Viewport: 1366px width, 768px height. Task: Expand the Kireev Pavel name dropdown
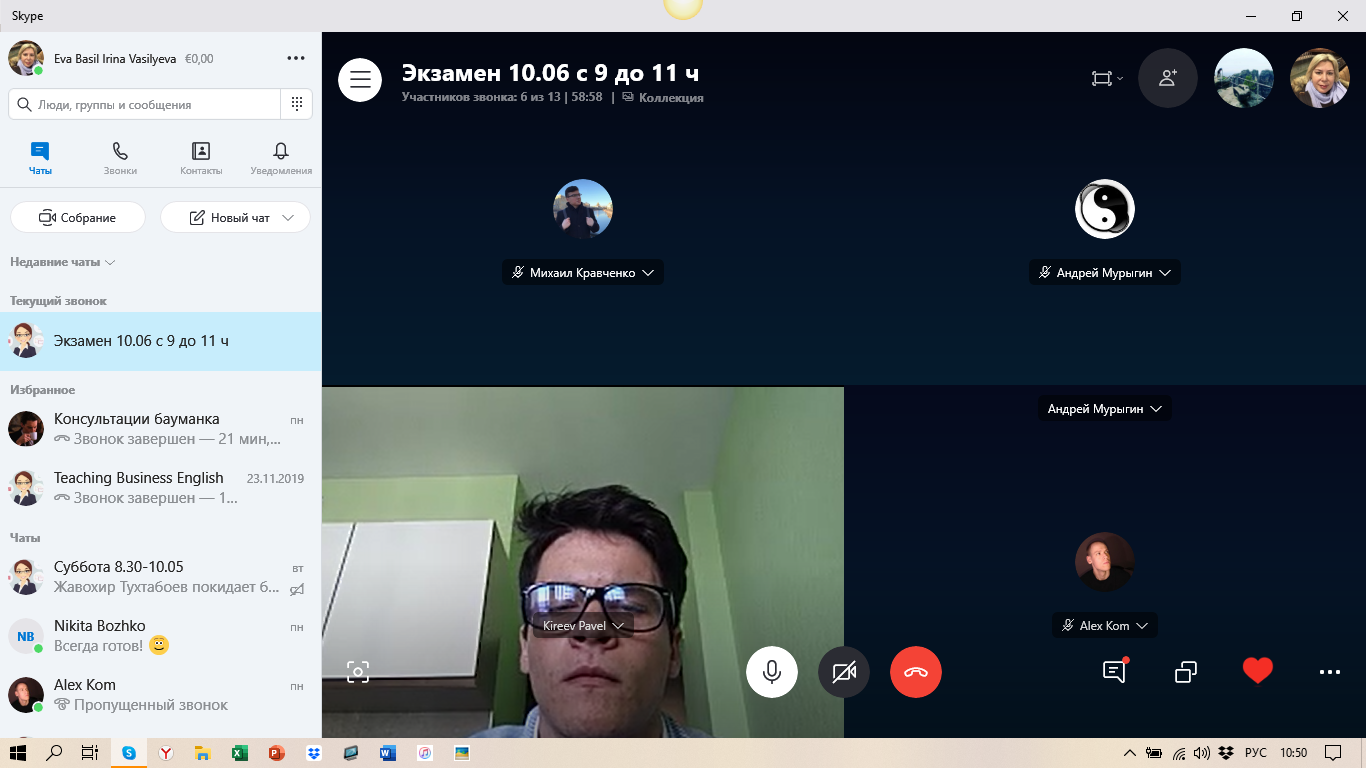tap(618, 626)
